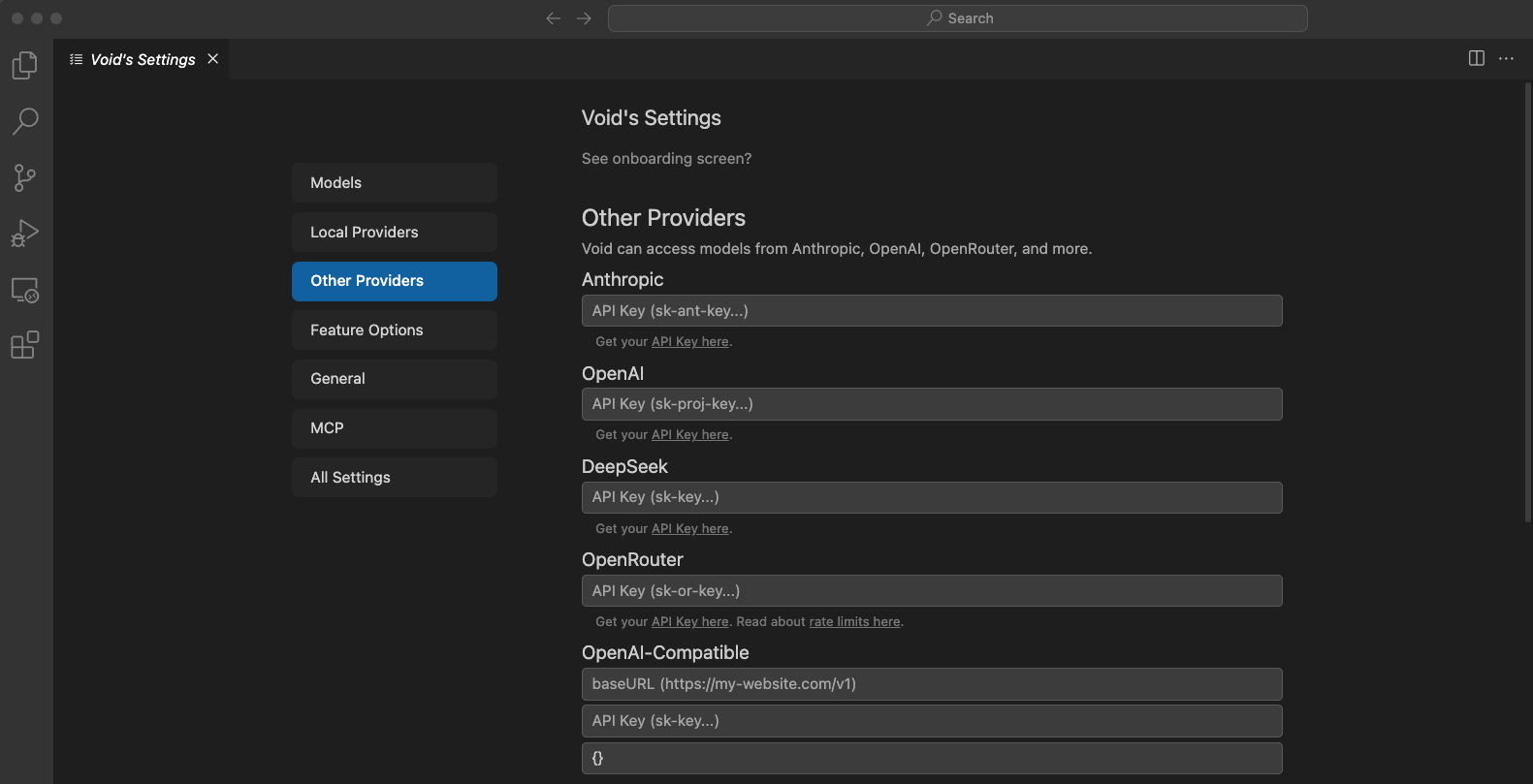
Task: Click the Other Providers heading text
Action: click(x=663, y=218)
